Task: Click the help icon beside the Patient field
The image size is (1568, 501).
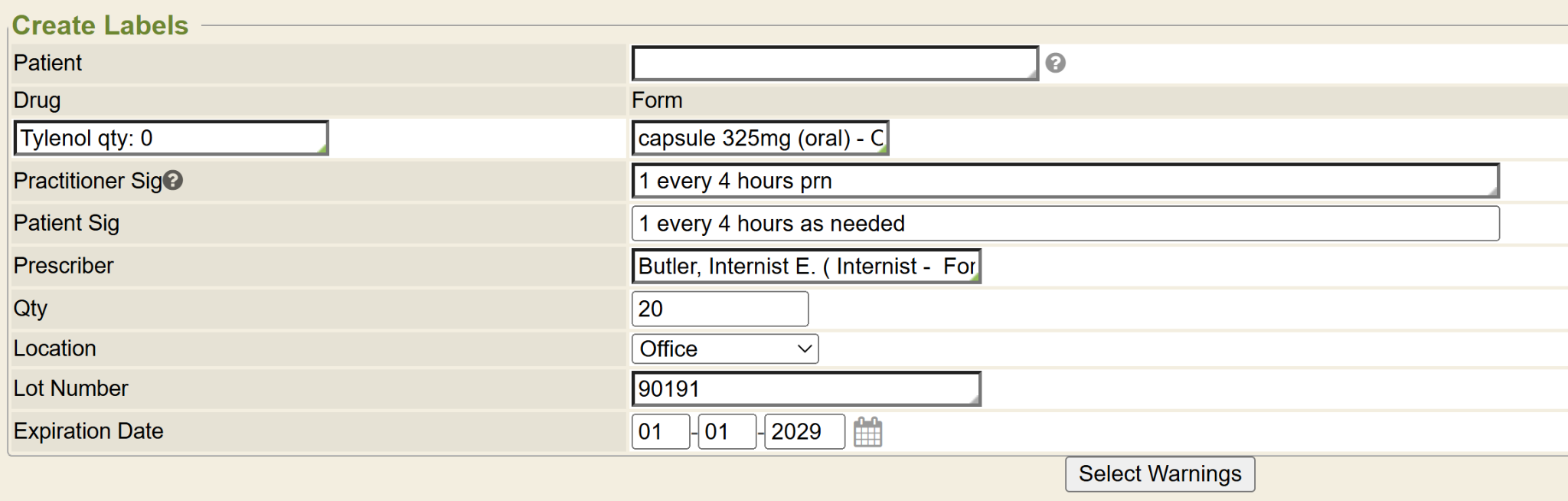Action: (x=1055, y=63)
